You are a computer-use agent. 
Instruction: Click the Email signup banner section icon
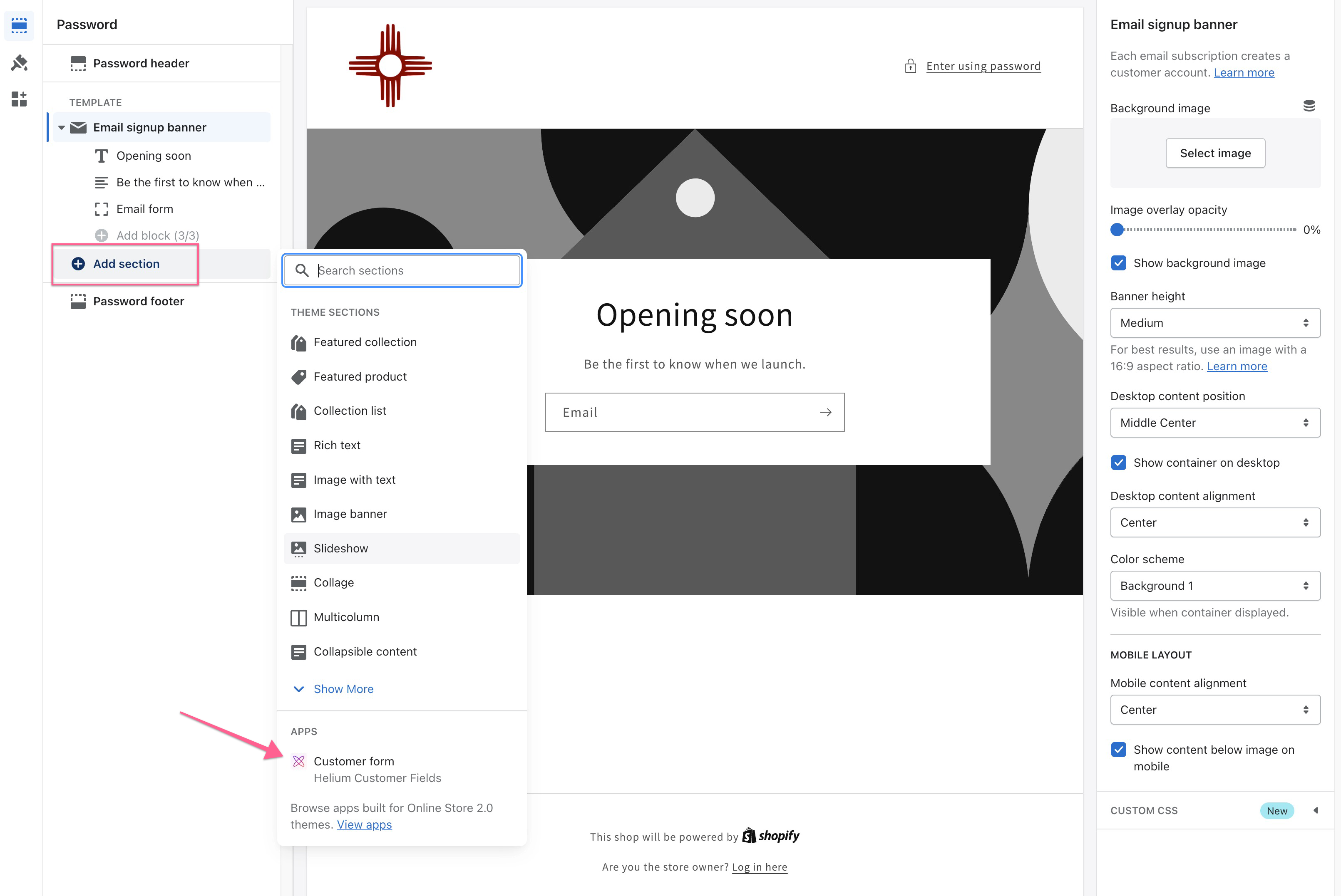79,127
